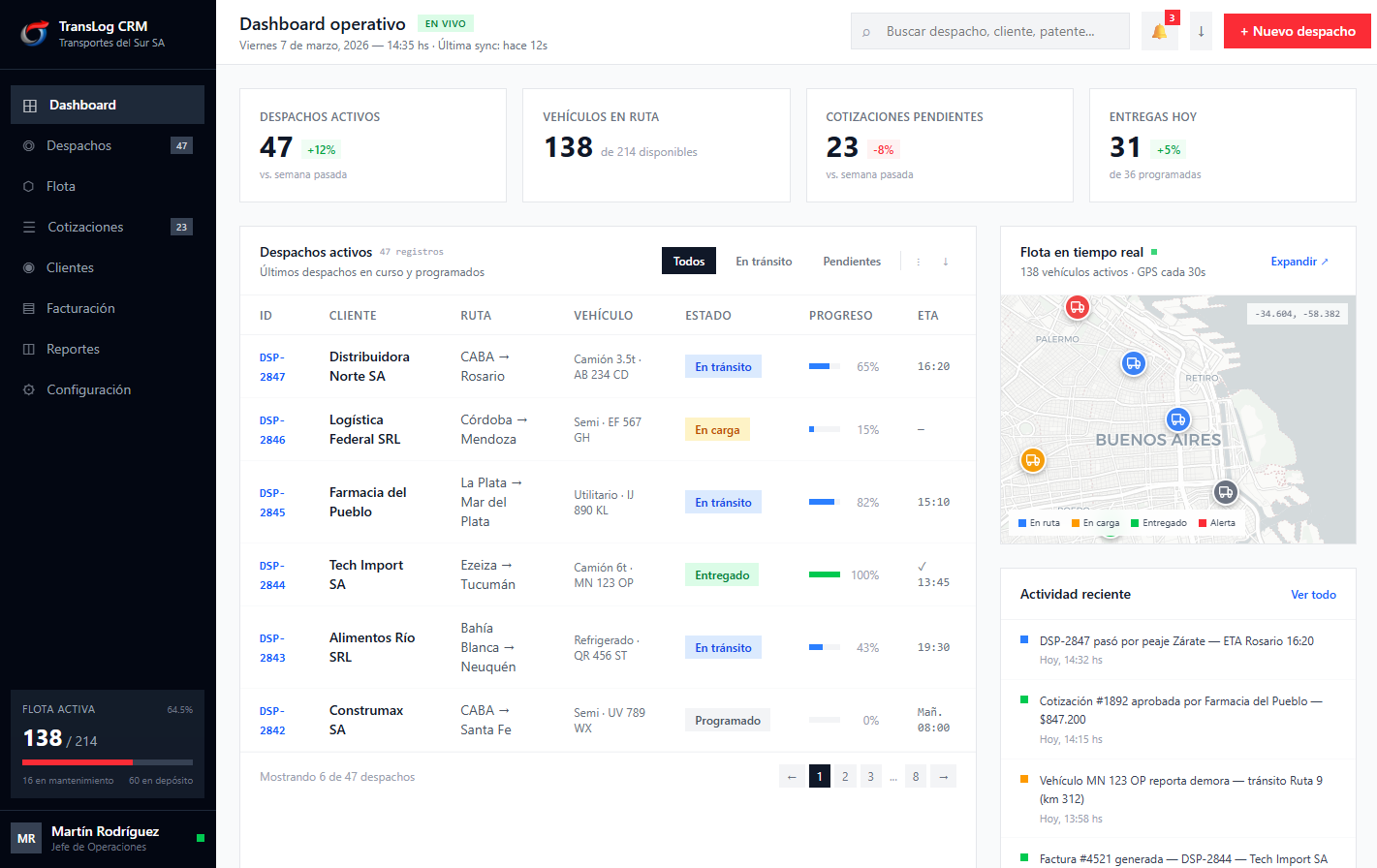The width and height of the screenshot is (1377, 868).
Task: Open notifications with the bell icon
Action: pyautogui.click(x=1159, y=31)
